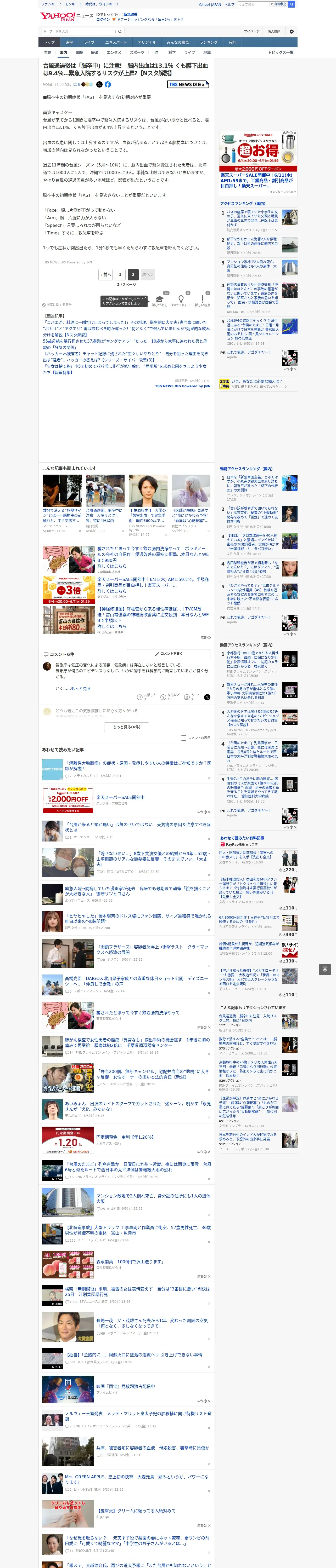Open 円定期預金 金利1.20% ad link
The width and height of the screenshot is (336, 1568).
click(x=125, y=1137)
